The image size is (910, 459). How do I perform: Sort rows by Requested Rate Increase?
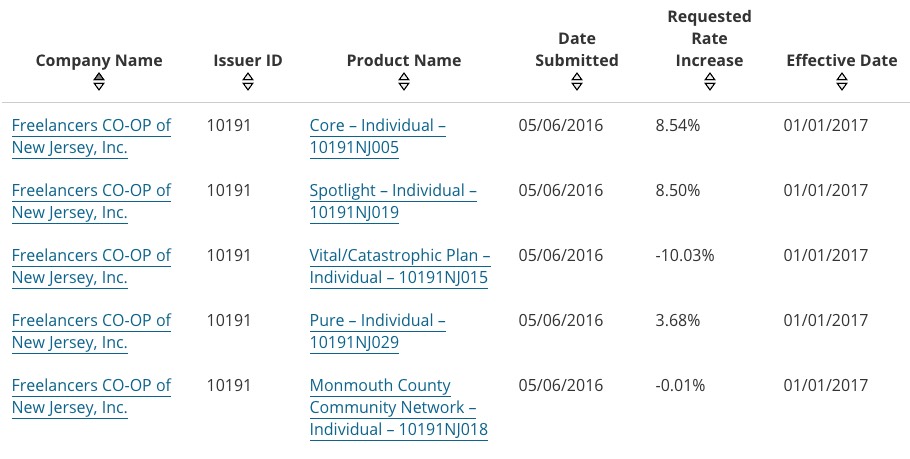(709, 83)
